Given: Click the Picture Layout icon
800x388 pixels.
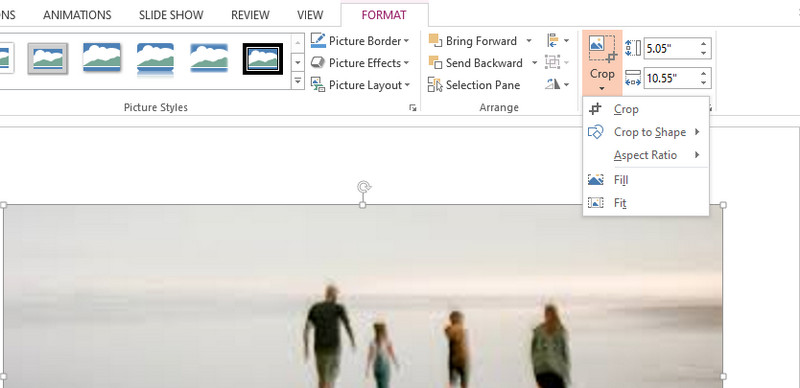Looking at the screenshot, I should (318, 85).
